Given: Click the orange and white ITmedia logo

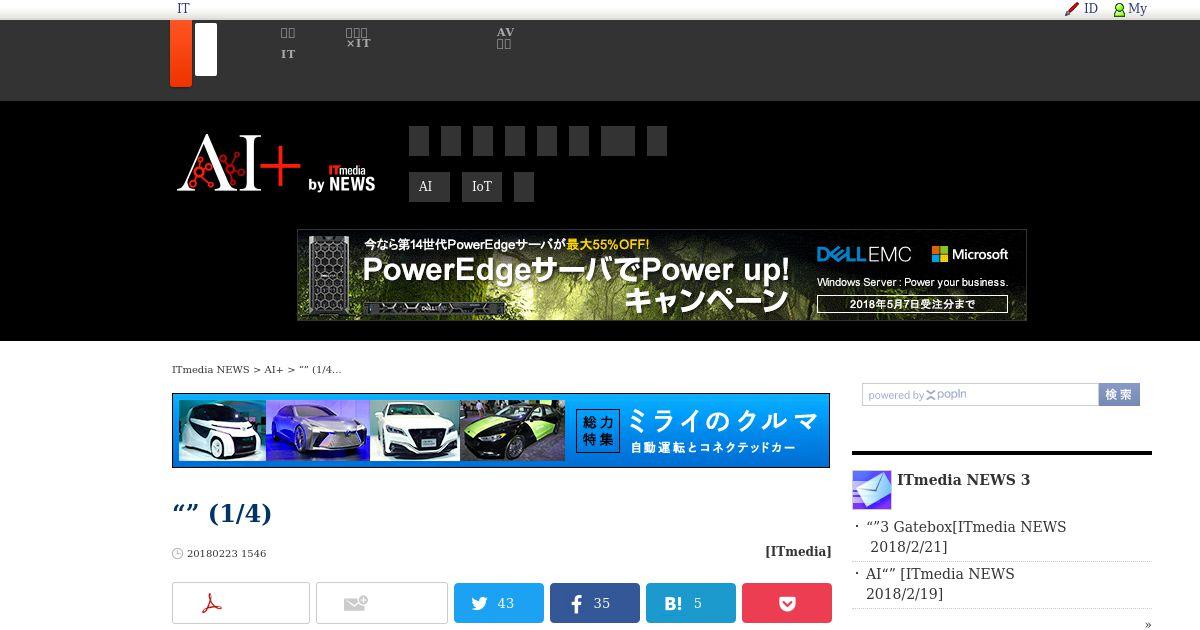Looking at the screenshot, I should click(194, 54).
